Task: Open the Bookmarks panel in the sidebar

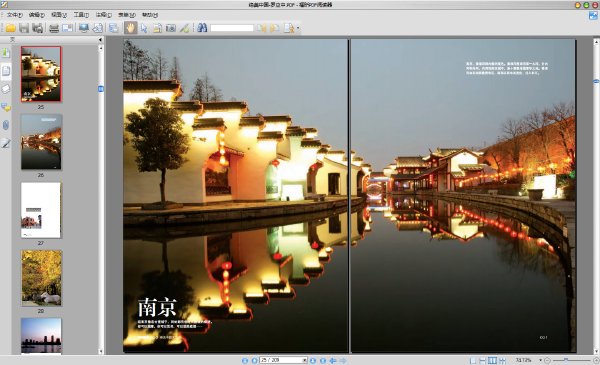Action: pos(6,52)
